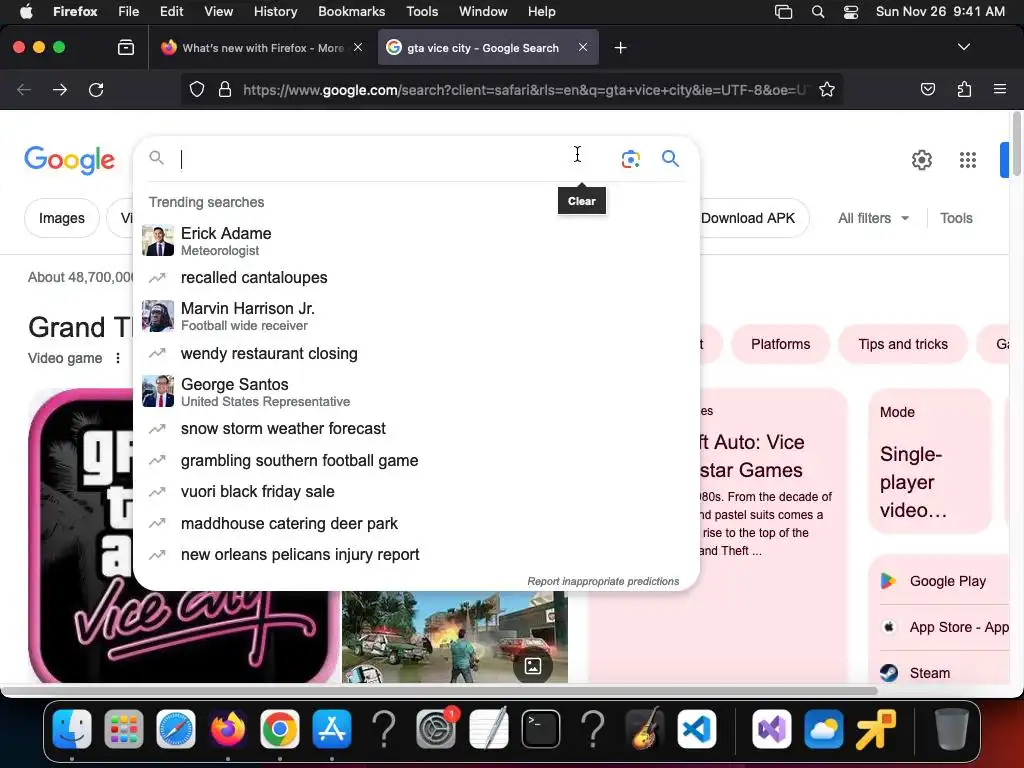Open the App Store listing link
Image resolution: width=1024 pixels, height=768 pixels.
(x=944, y=627)
